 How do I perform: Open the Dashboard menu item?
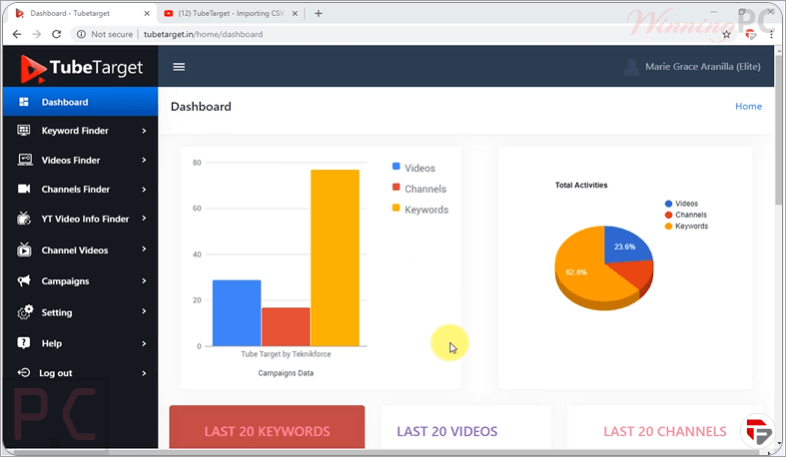tap(80, 102)
